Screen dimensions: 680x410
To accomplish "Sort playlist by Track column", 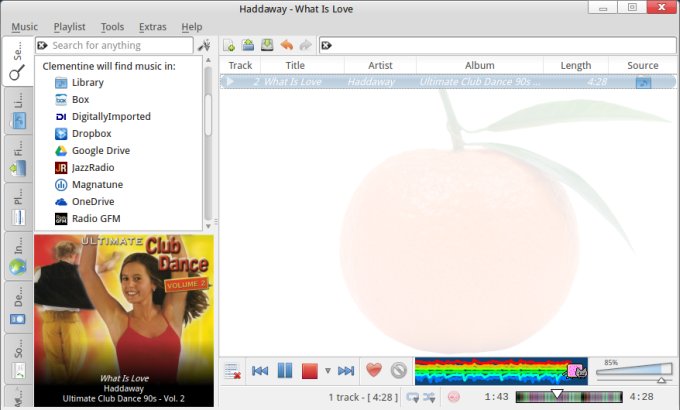I will click(240, 66).
